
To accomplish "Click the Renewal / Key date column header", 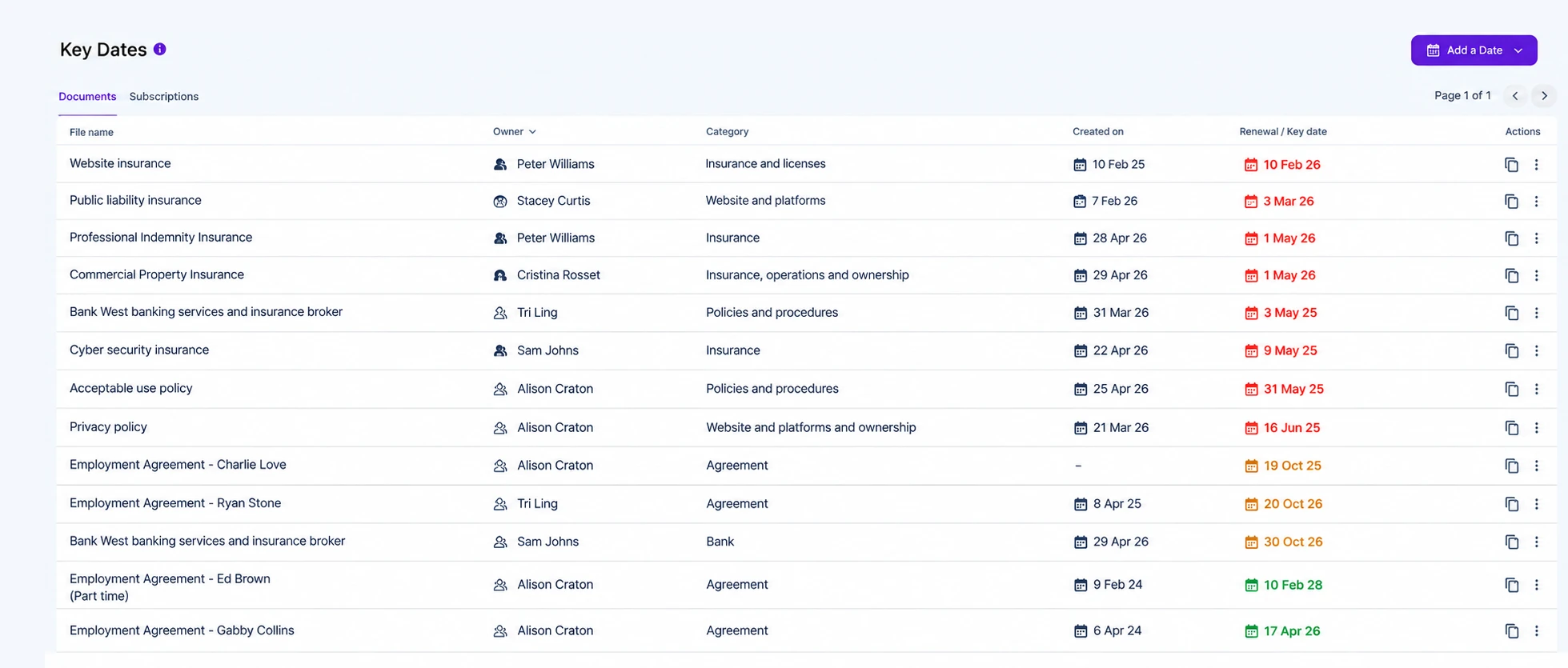I will point(1283,131).
